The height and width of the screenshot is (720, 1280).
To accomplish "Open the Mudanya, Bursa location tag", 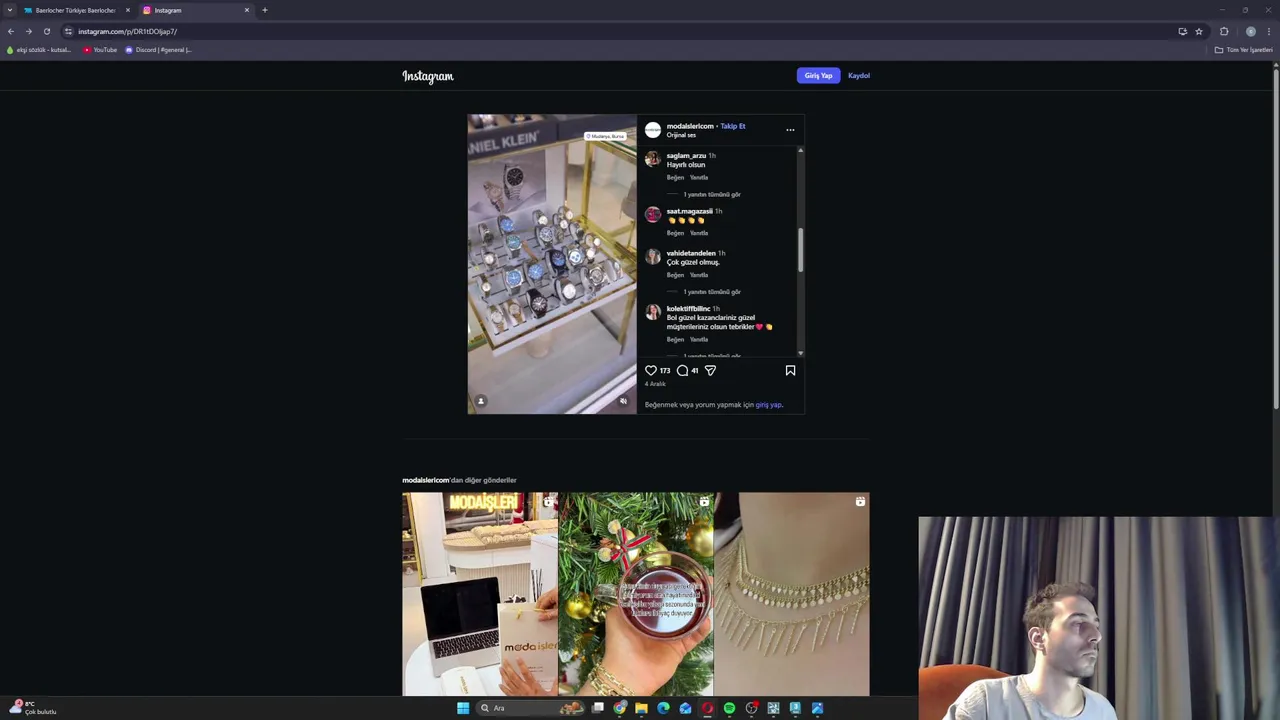I will (x=607, y=136).
